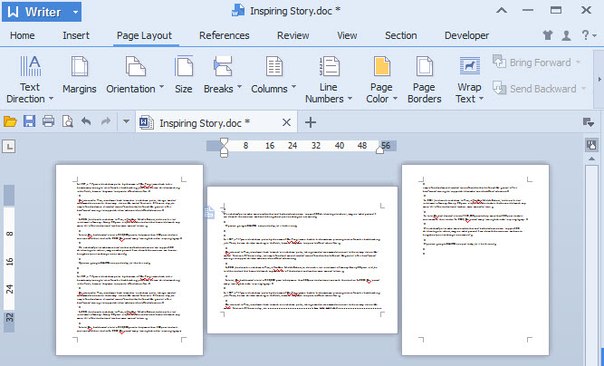Screen dimensions: 604x366
Task: Undo the last action
Action: tap(86, 122)
